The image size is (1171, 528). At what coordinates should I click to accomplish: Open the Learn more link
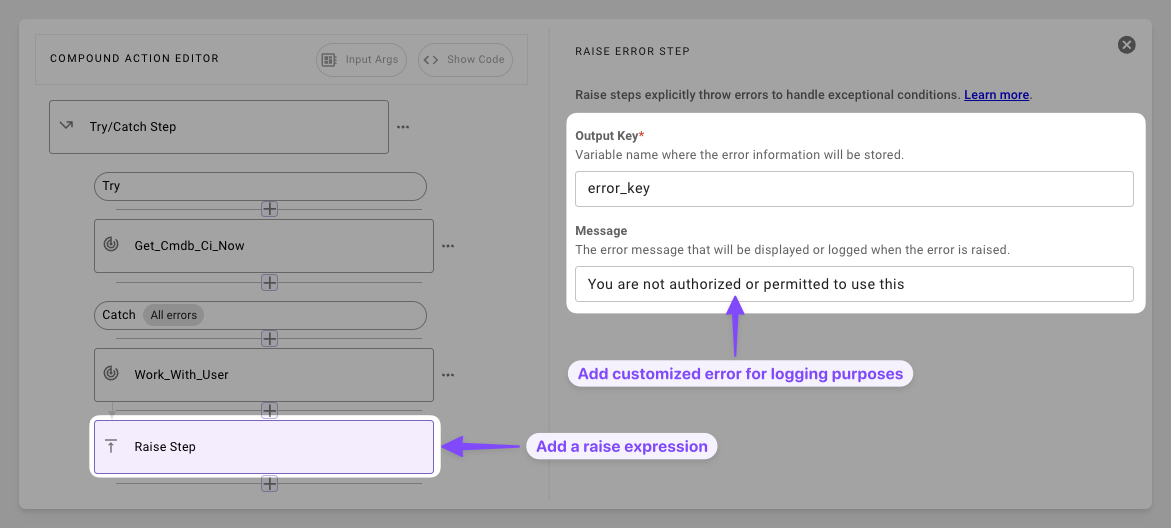[997, 96]
